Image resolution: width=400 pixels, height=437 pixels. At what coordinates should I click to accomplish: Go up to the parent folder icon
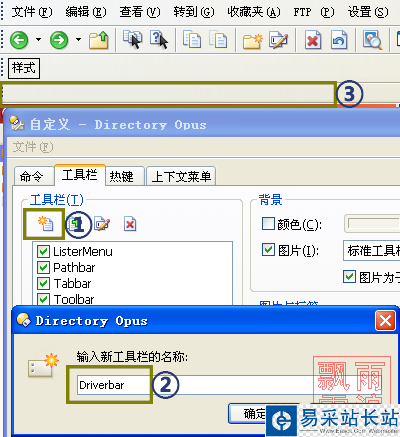click(x=99, y=40)
